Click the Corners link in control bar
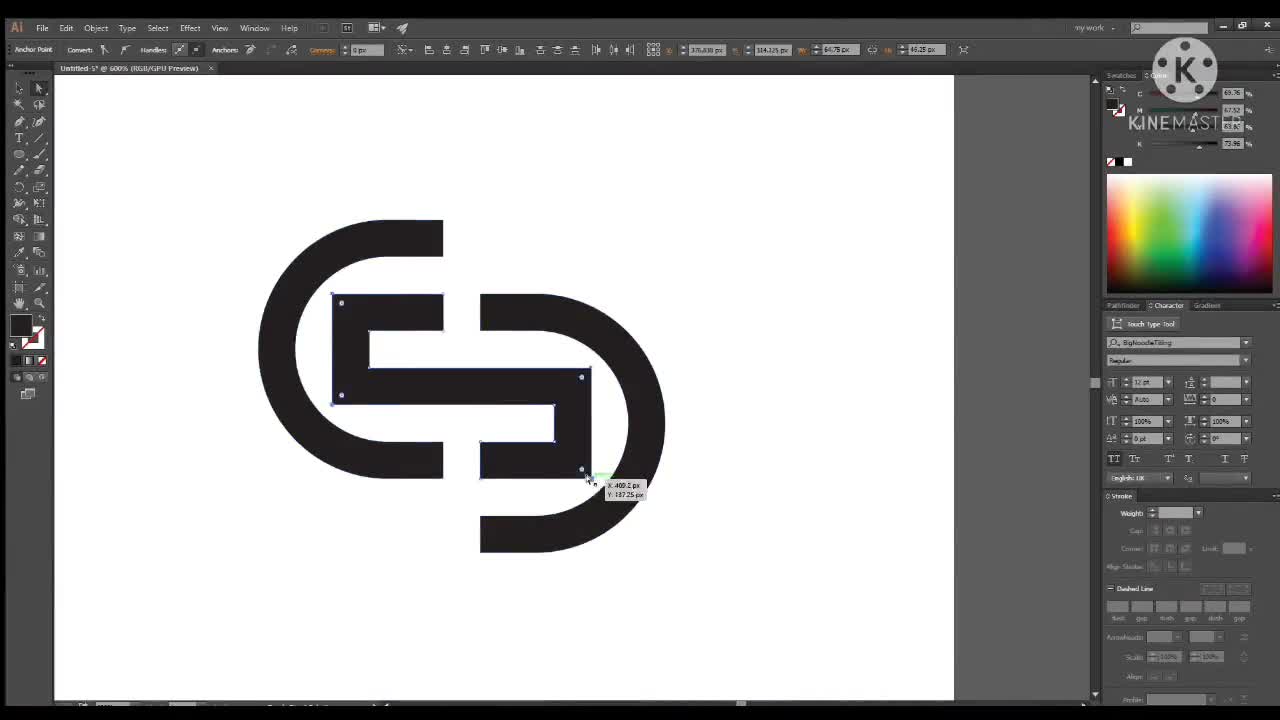 click(x=322, y=50)
